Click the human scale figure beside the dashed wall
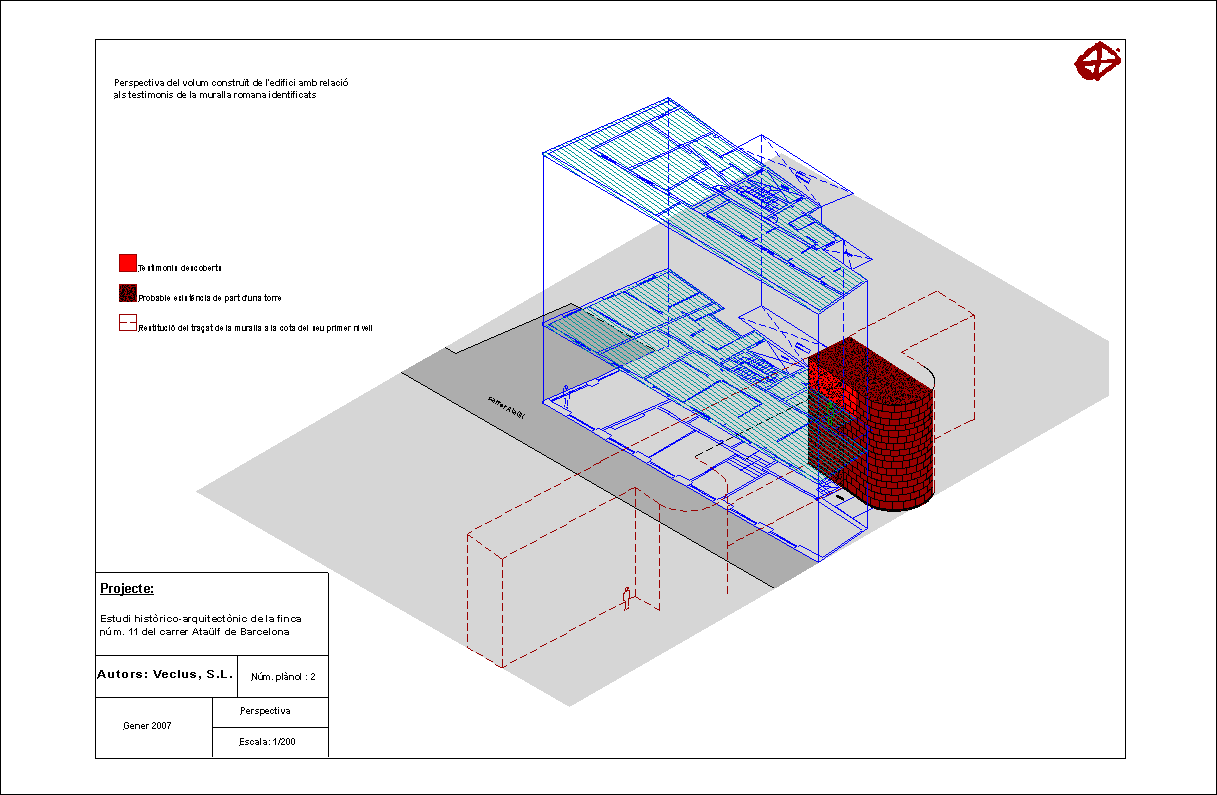 627,598
